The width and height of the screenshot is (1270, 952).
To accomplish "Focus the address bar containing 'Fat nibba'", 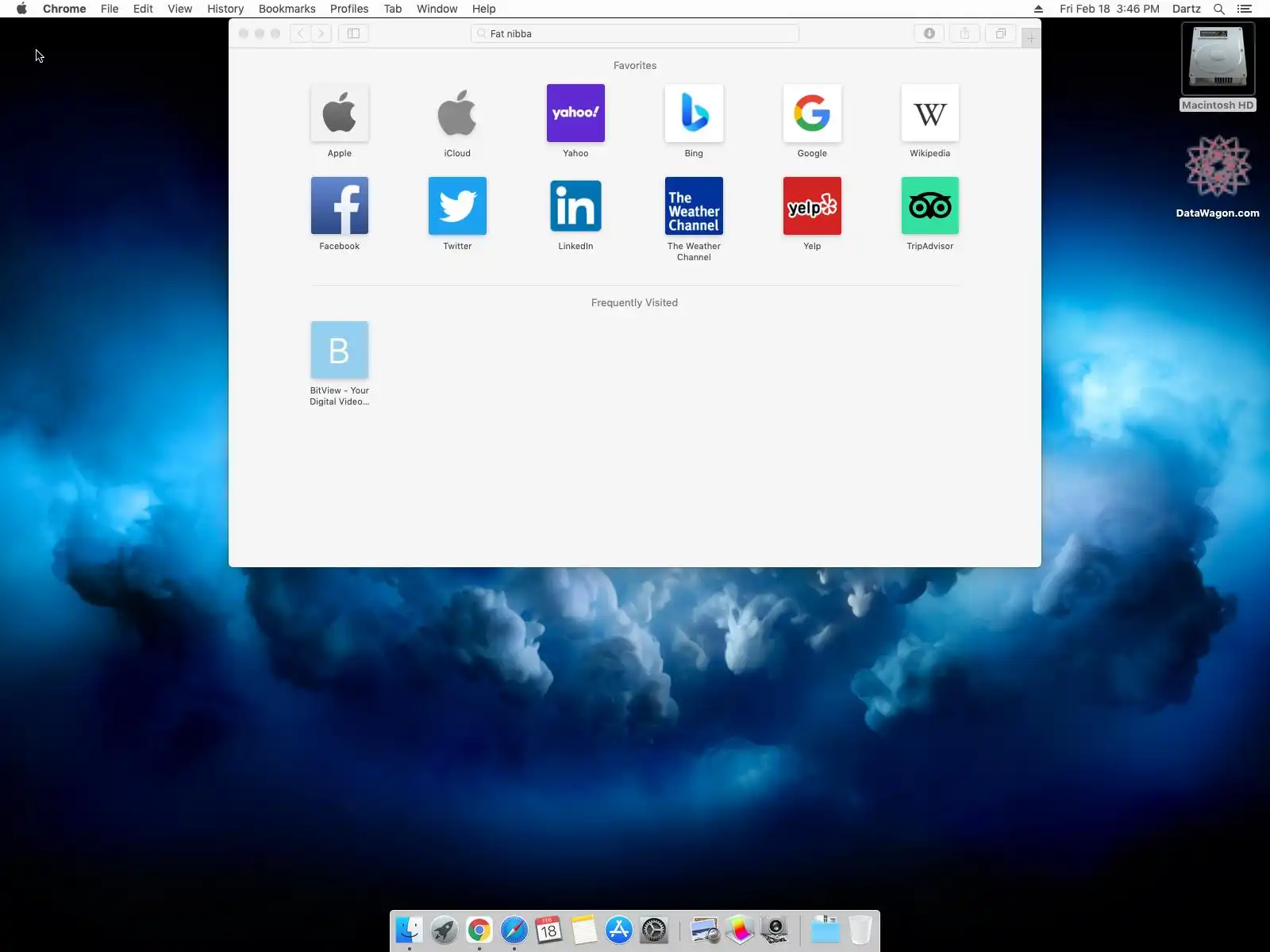I will coord(635,33).
